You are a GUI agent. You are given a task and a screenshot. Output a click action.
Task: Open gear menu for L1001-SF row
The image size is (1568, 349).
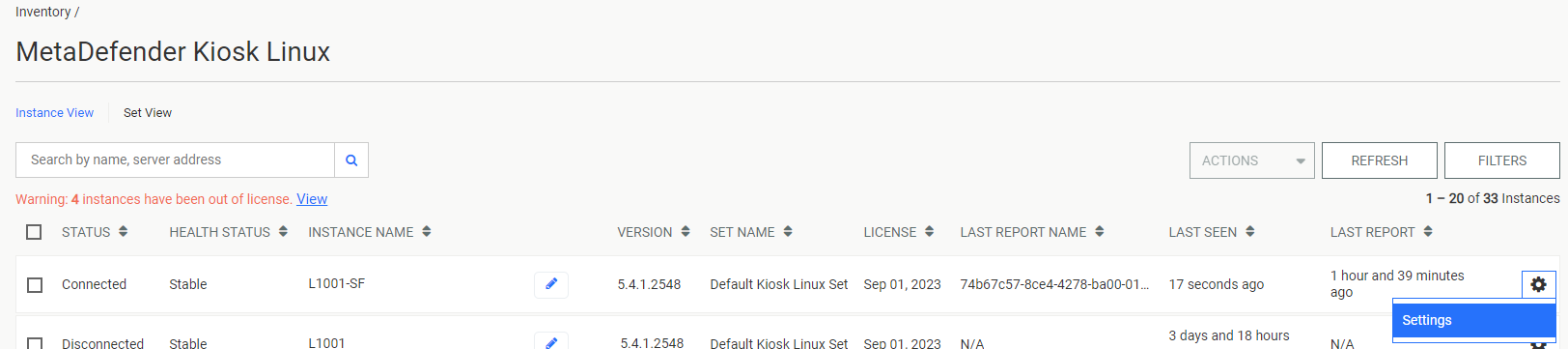[1538, 284]
